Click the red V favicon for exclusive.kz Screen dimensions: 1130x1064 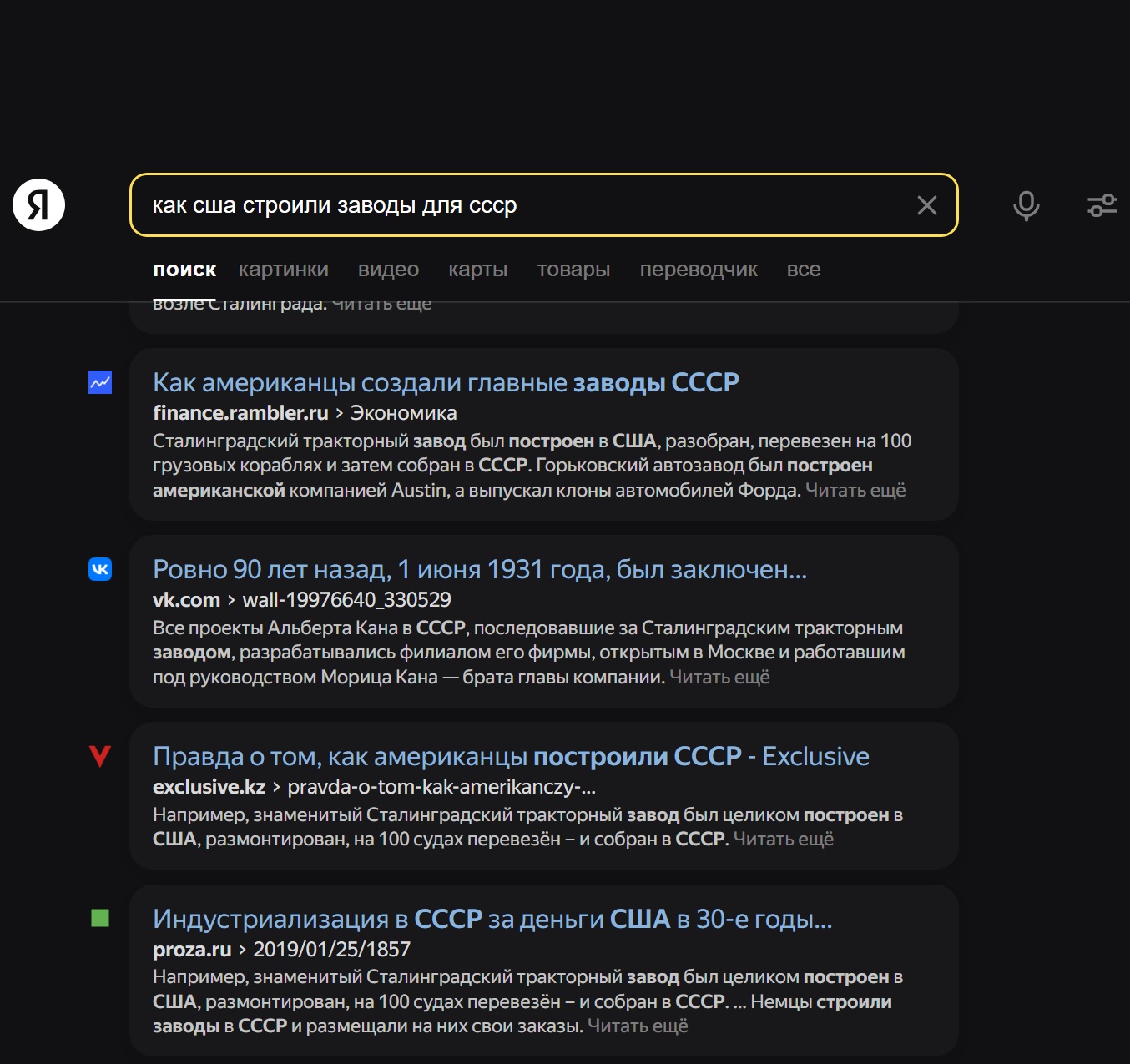100,756
